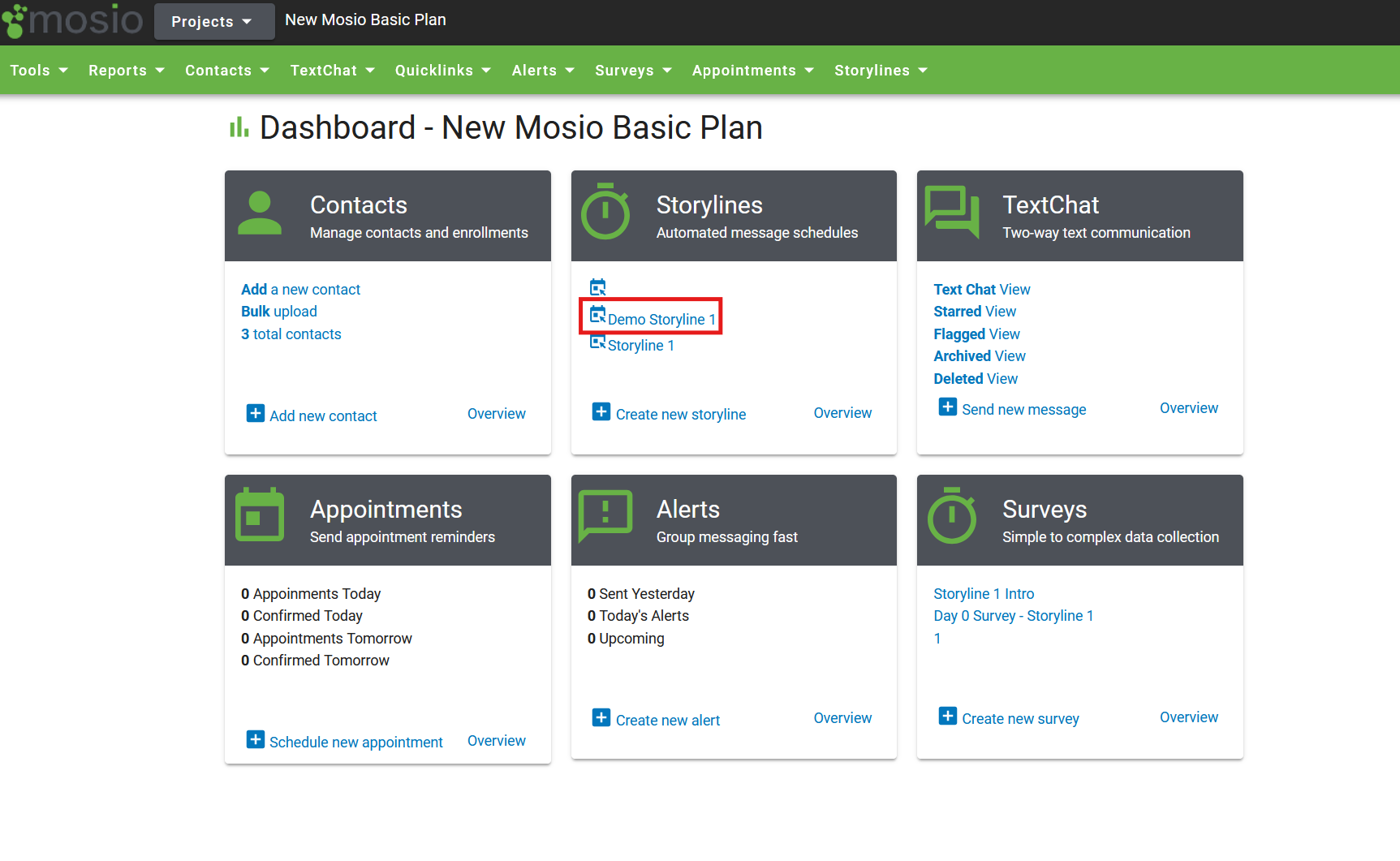Screen dimensions: 1400x861
Task: Select '0 Sent Yesterday' text
Action: point(641,594)
